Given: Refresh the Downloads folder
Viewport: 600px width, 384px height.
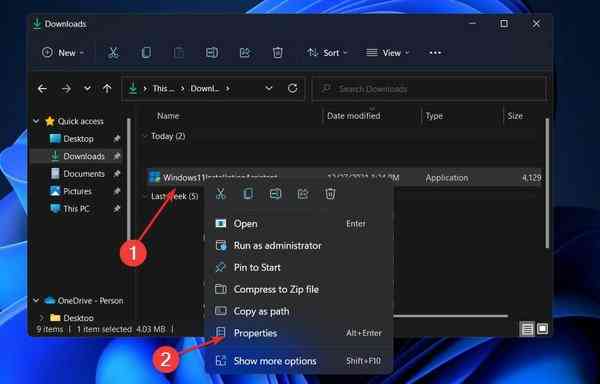Looking at the screenshot, I should click(x=292, y=89).
